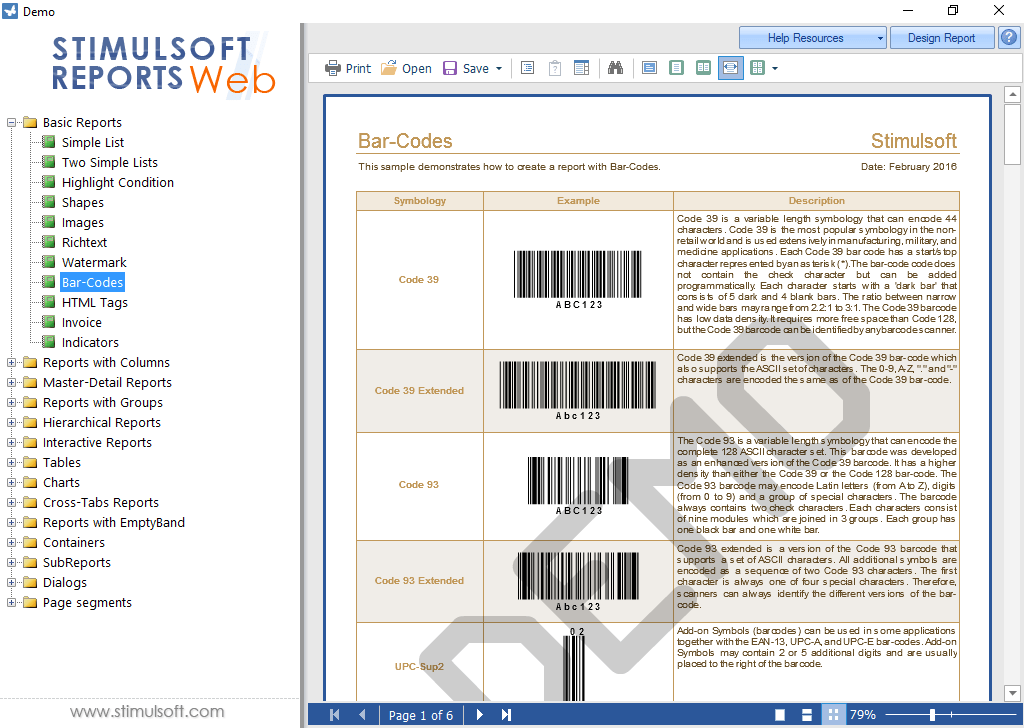Toggle multi-page grid mode in status bar
1024x728 pixels.
coord(833,714)
